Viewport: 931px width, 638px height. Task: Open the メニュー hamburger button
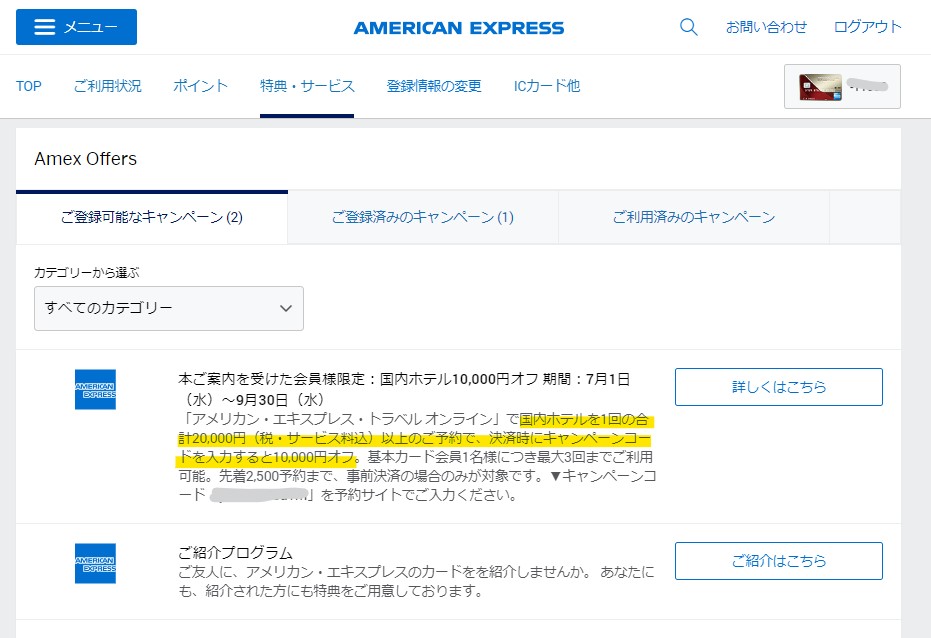[x=76, y=27]
